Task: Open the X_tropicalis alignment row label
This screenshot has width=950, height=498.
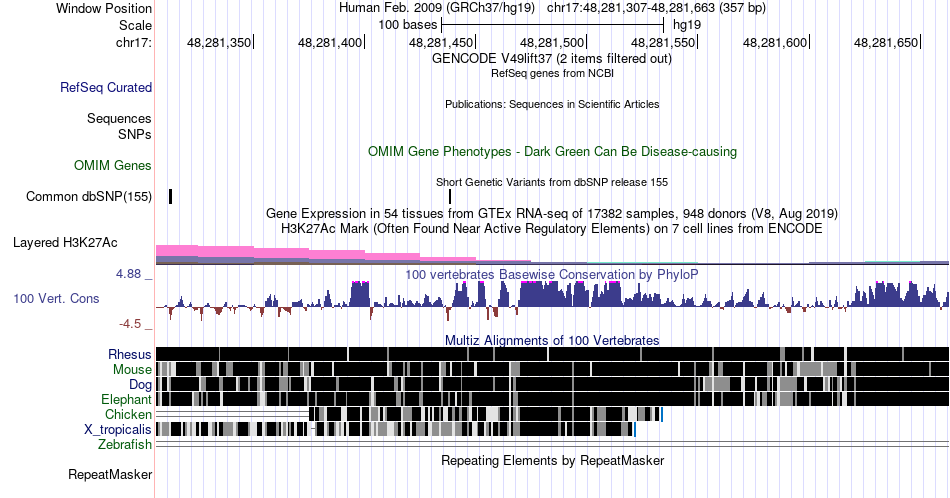Action: click(x=118, y=430)
